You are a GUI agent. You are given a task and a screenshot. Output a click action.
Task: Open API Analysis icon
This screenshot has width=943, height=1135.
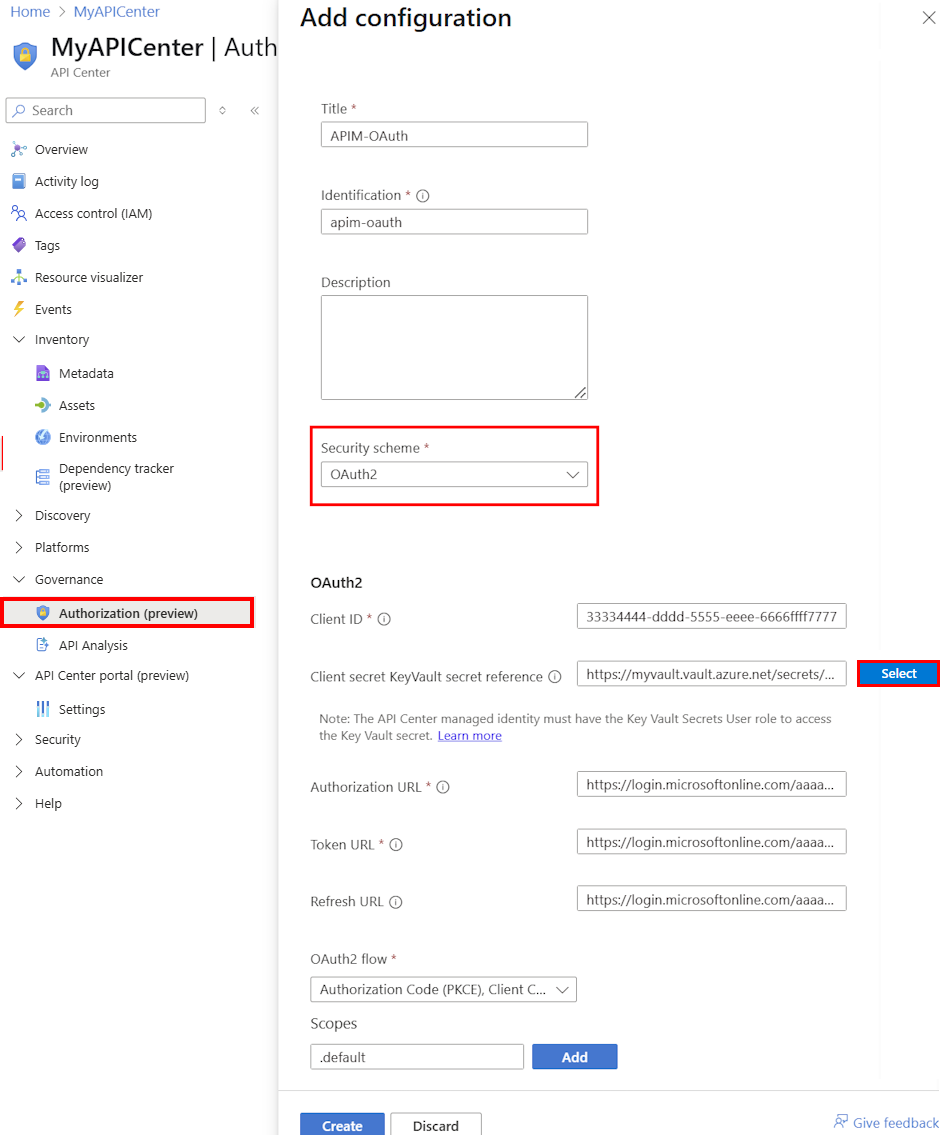tap(43, 645)
